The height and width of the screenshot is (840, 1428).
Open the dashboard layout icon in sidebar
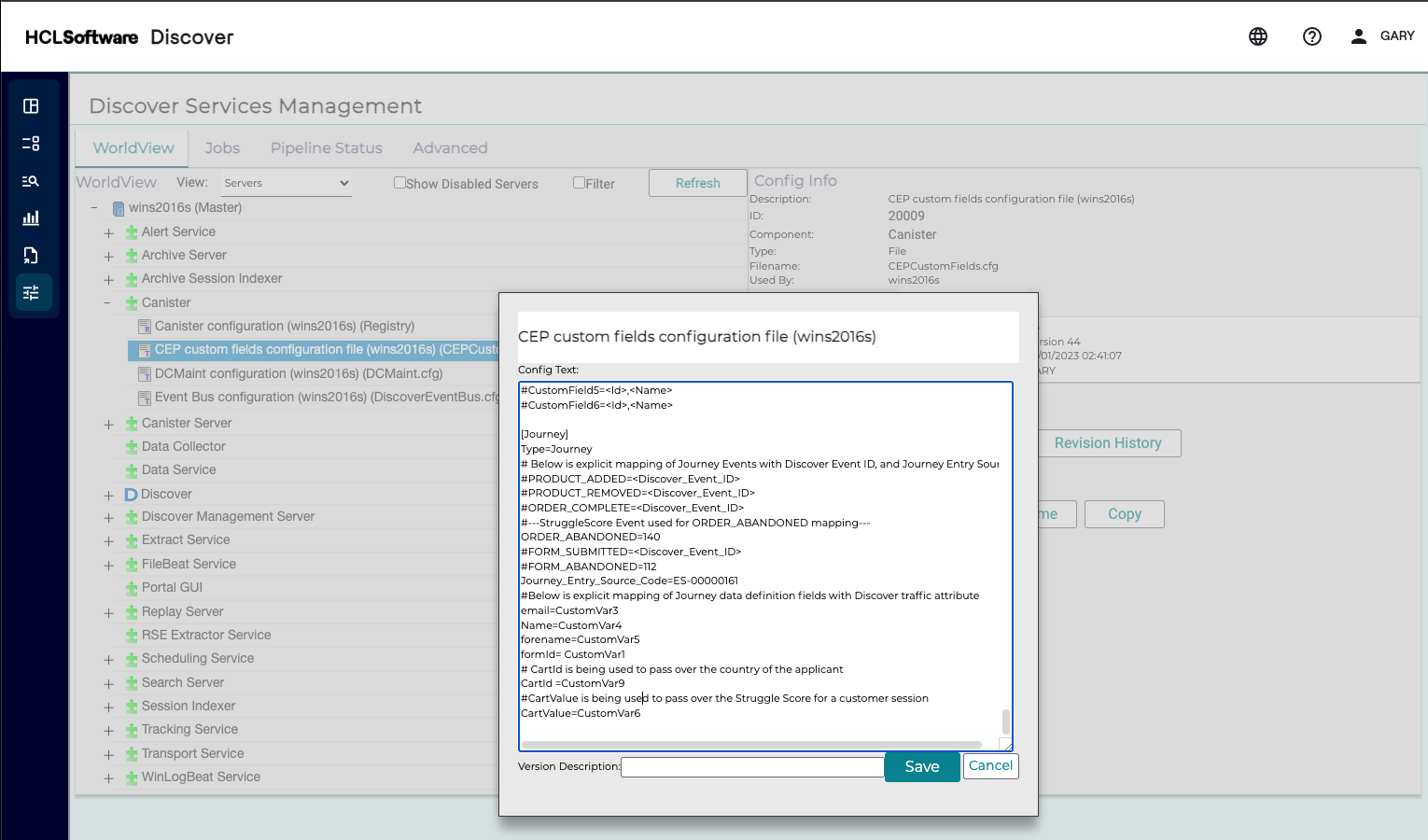pyautogui.click(x=31, y=106)
